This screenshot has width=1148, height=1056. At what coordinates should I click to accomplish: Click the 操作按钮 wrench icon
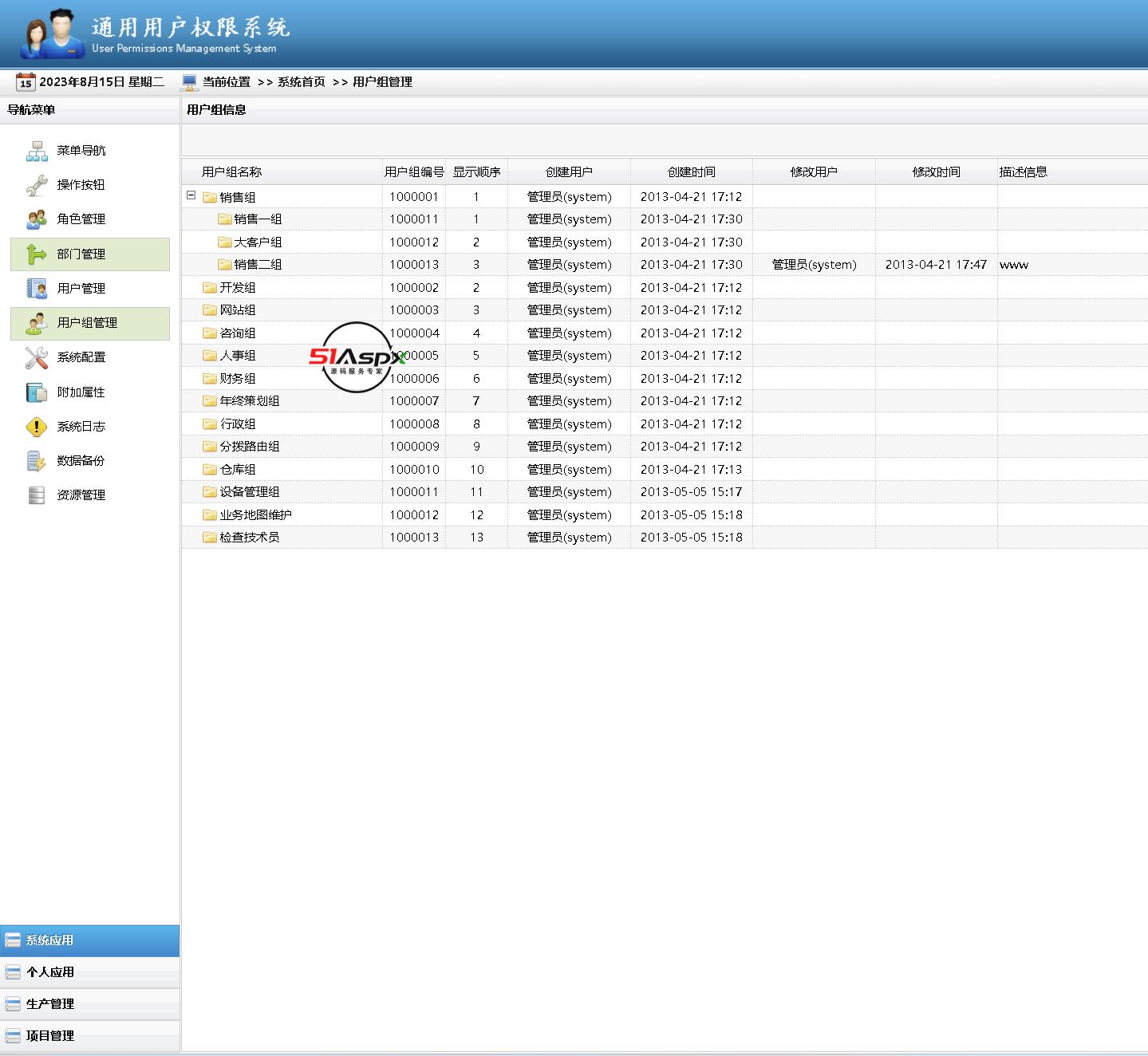click(37, 185)
